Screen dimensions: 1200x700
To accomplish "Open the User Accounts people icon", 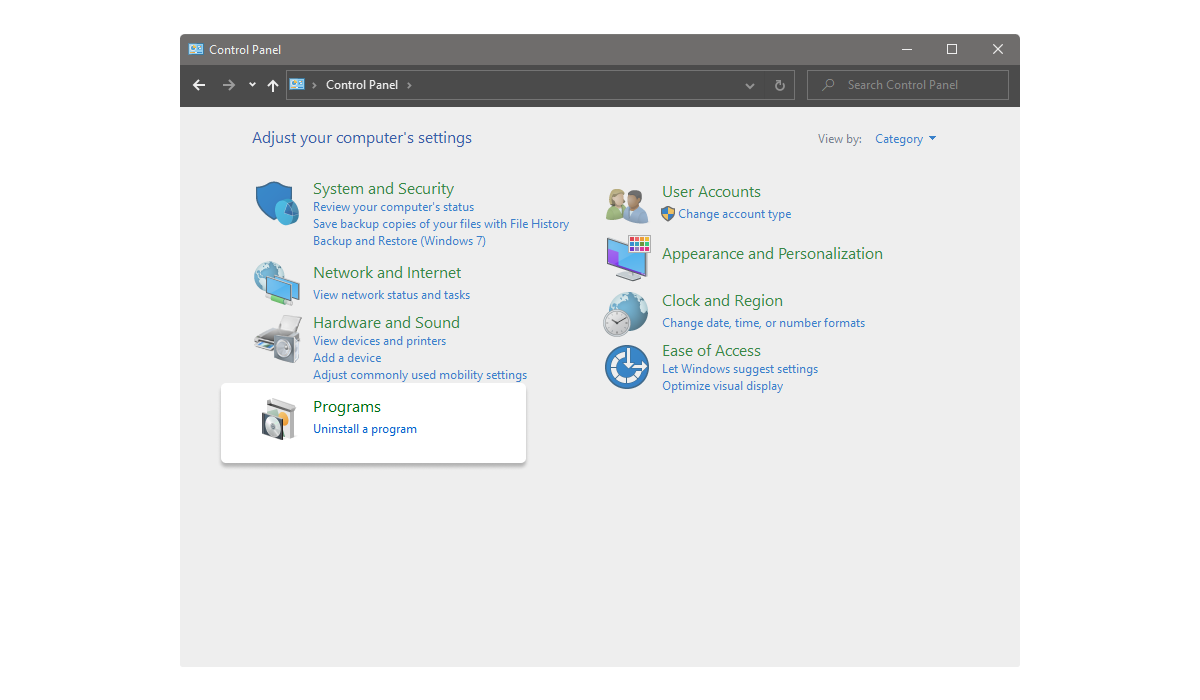I will 628,205.
